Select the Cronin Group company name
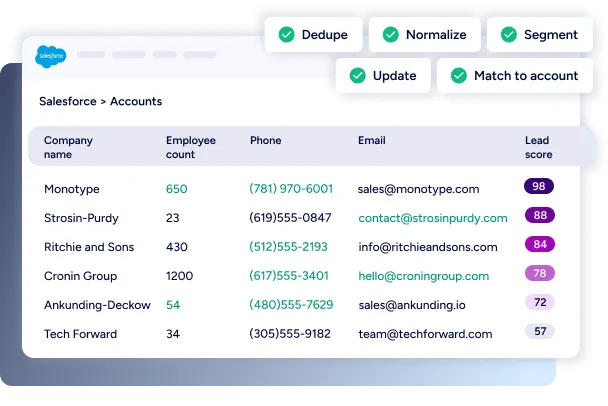Image resolution: width=608 pixels, height=406 pixels. click(x=80, y=276)
